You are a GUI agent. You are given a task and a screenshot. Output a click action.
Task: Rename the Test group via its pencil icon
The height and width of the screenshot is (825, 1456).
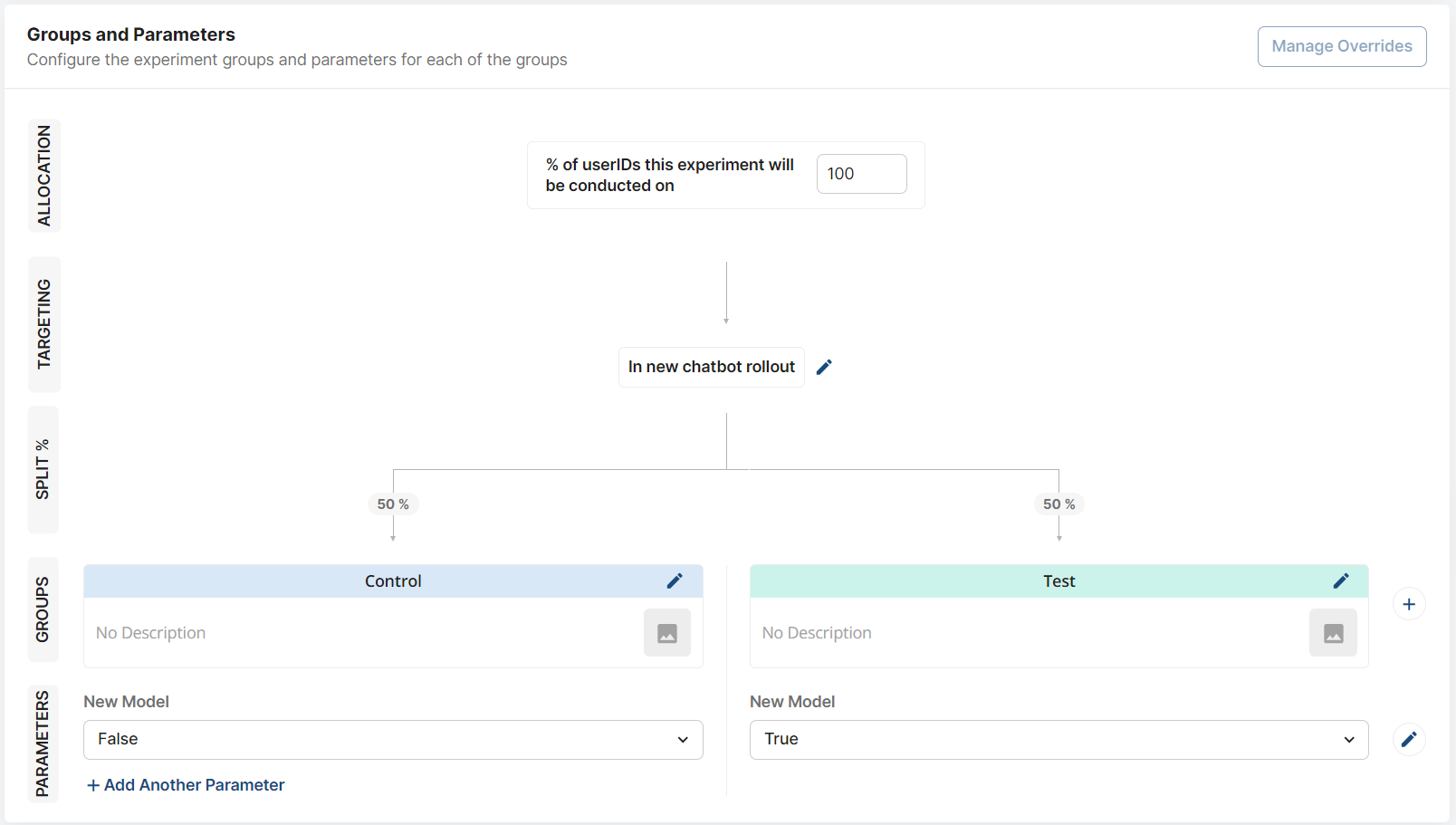[1341, 580]
